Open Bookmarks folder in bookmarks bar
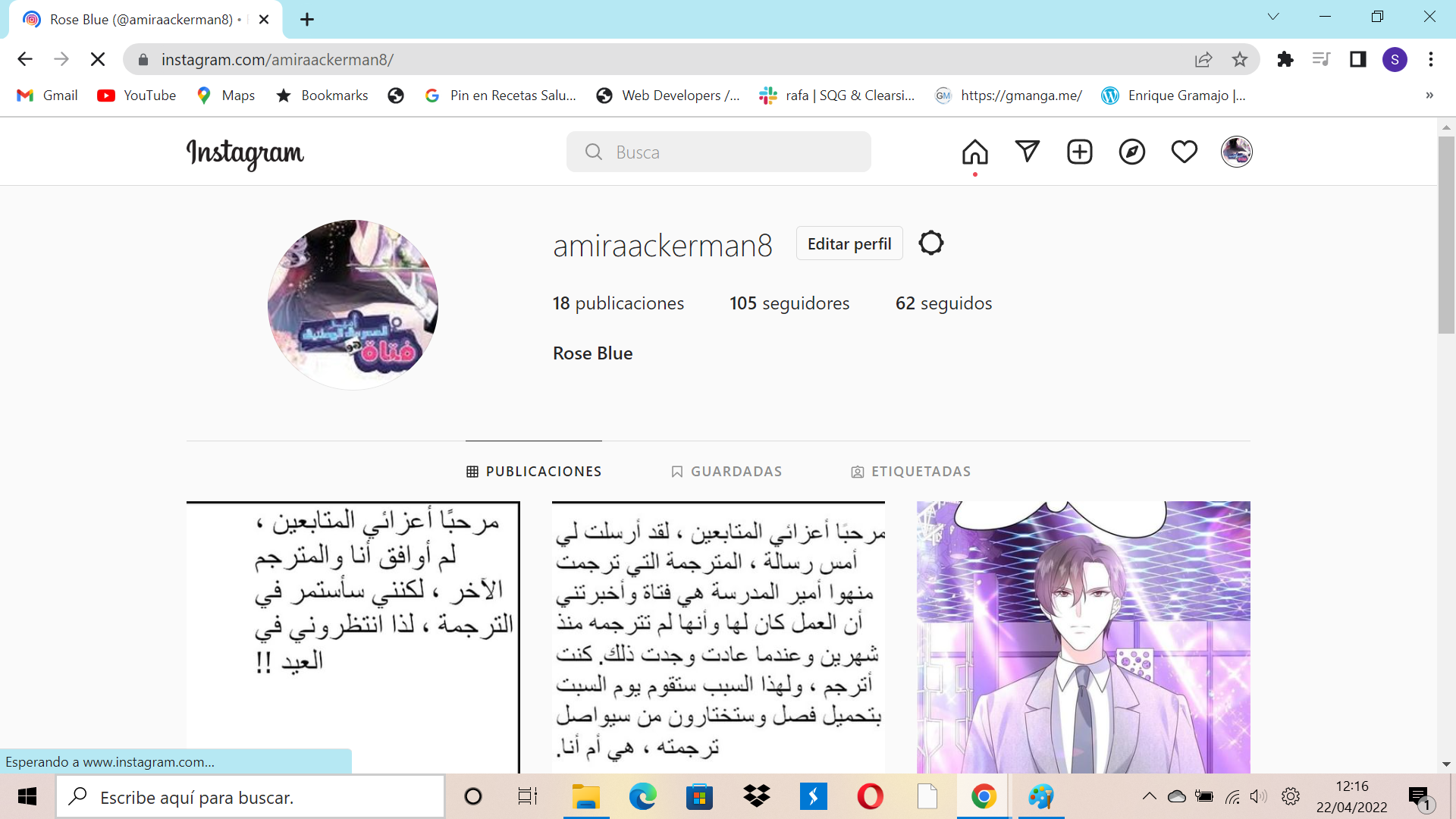The image size is (1456, 819). pyautogui.click(x=322, y=96)
